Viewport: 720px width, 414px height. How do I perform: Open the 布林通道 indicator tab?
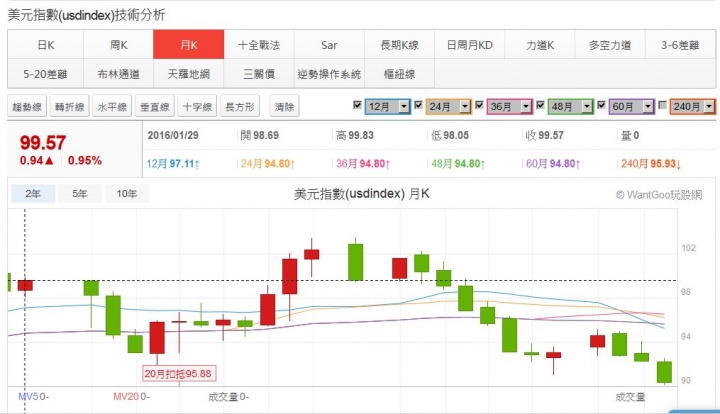pyautogui.click(x=118, y=73)
